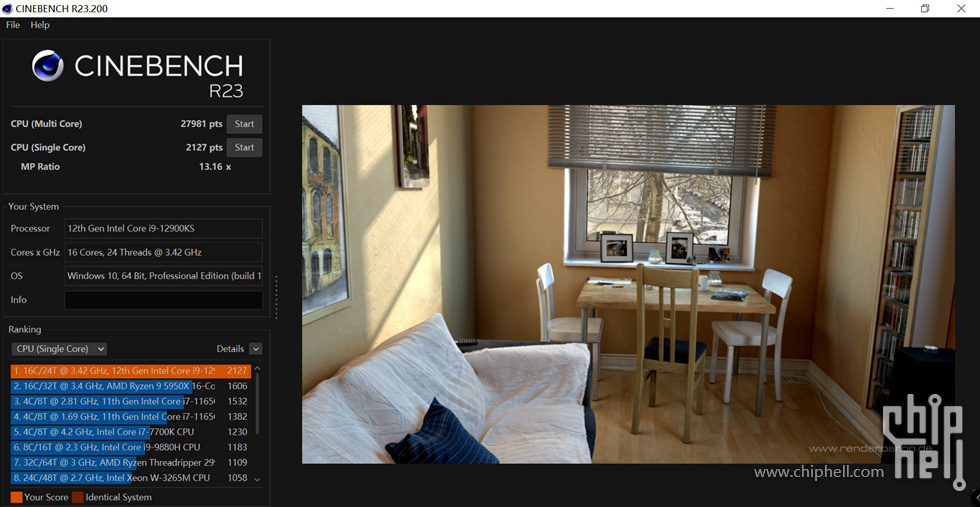Click the ranking list scroll up arrow
Screen dimensions: 980x507
pos(257,368)
